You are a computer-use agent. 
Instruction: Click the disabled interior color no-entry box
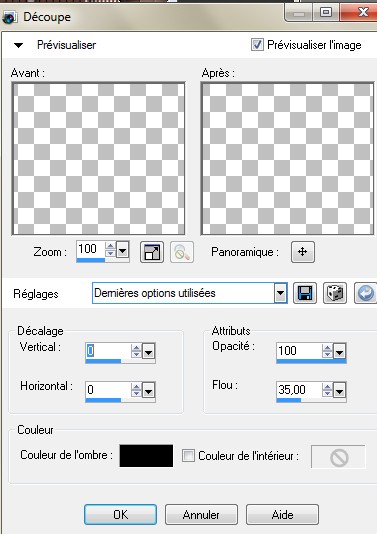[x=338, y=457]
